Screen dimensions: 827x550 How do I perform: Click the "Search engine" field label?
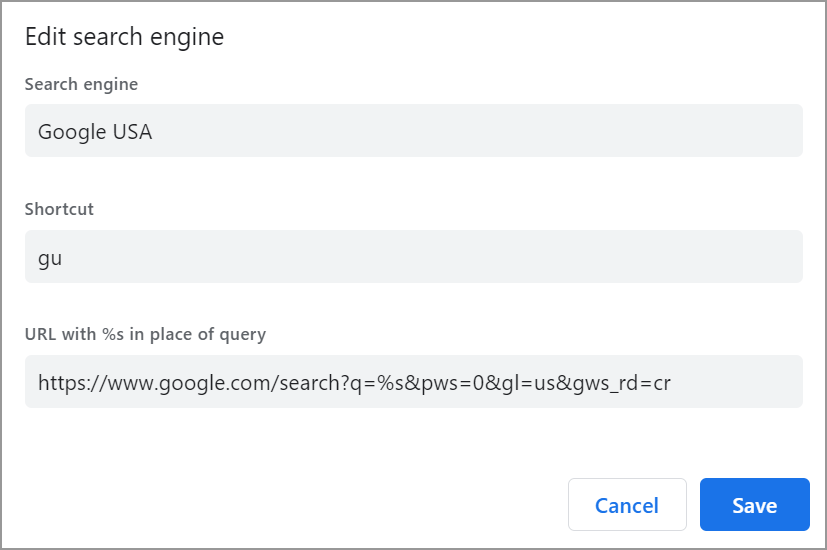pyautogui.click(x=81, y=84)
